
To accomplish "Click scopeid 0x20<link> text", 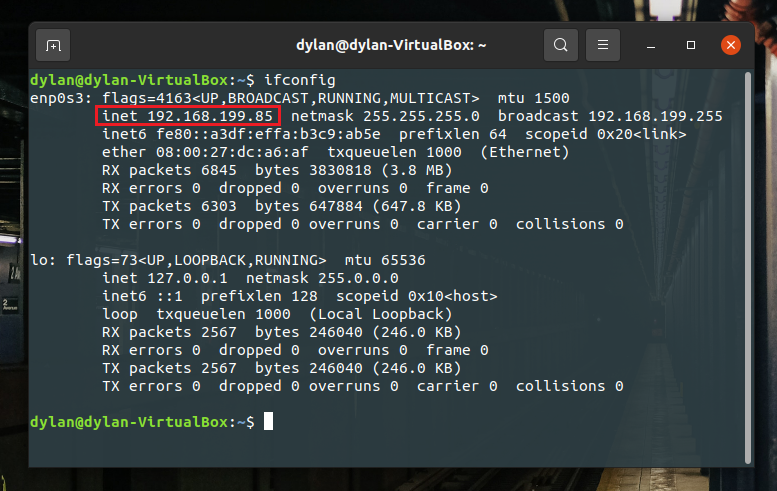I will 606,134.
